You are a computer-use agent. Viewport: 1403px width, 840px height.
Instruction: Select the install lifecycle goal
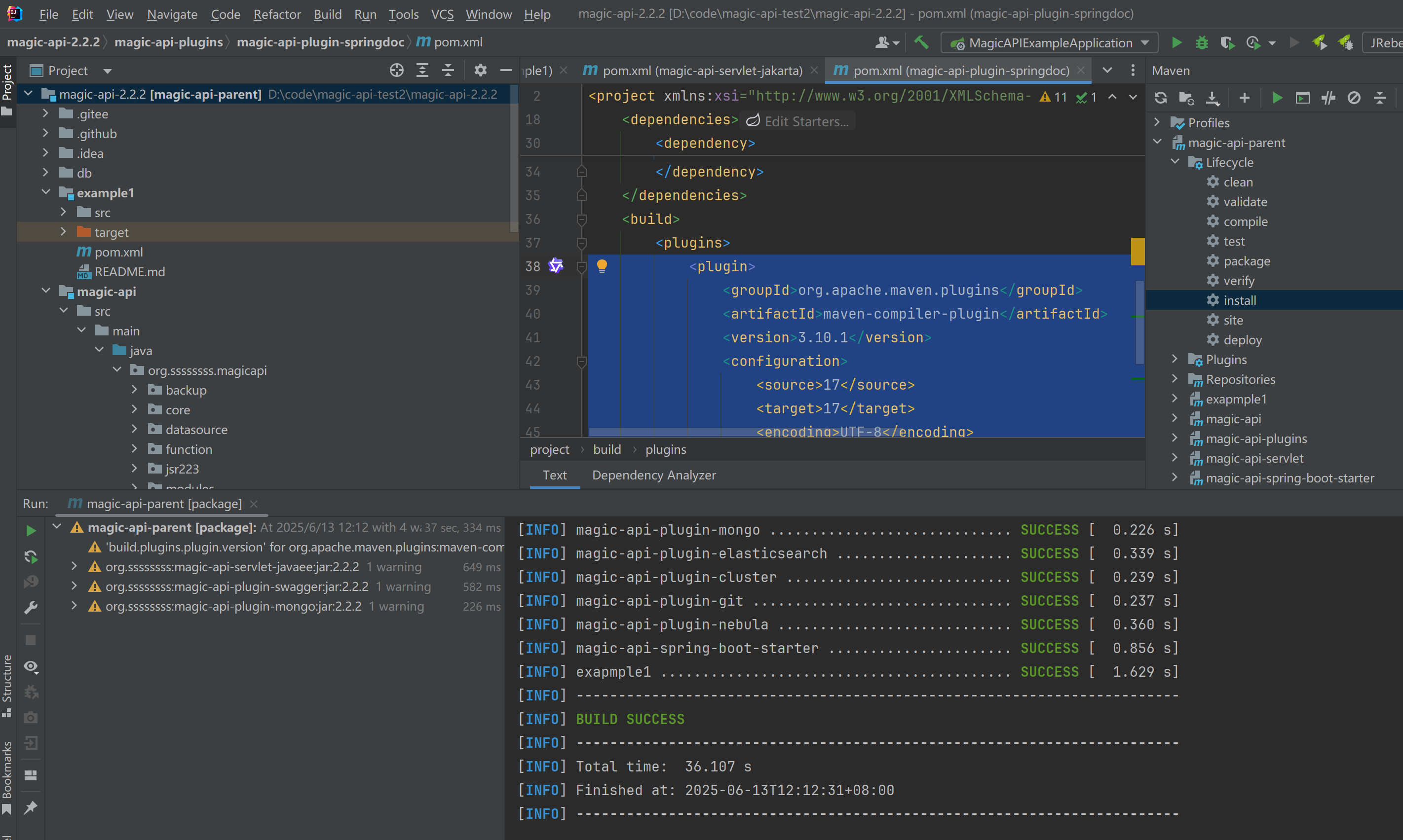(x=1239, y=300)
